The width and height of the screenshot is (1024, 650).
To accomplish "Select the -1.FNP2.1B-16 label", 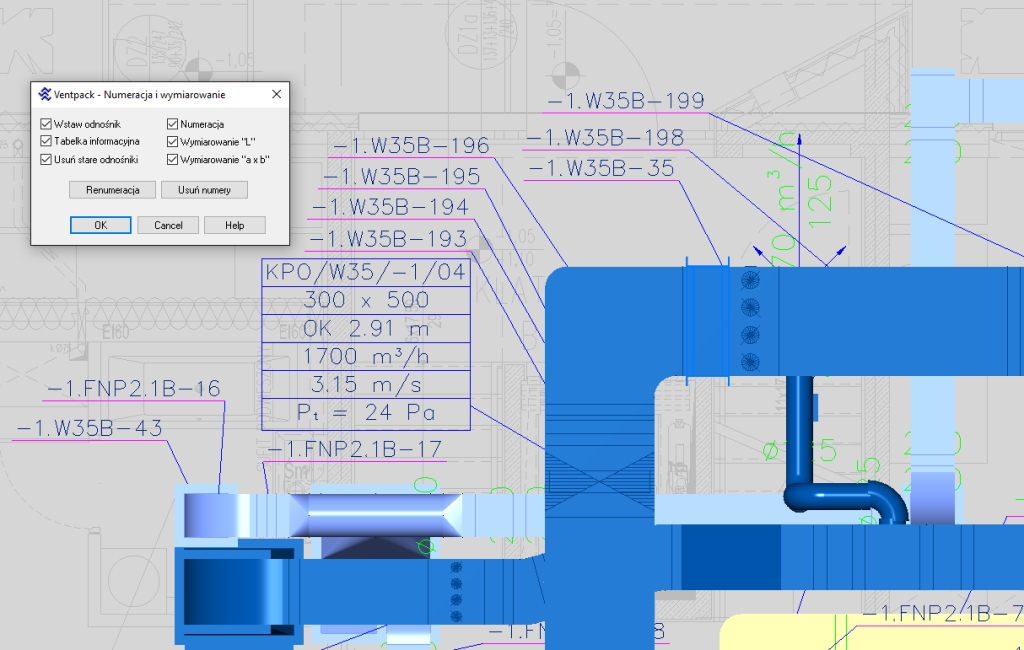I will point(134,389).
